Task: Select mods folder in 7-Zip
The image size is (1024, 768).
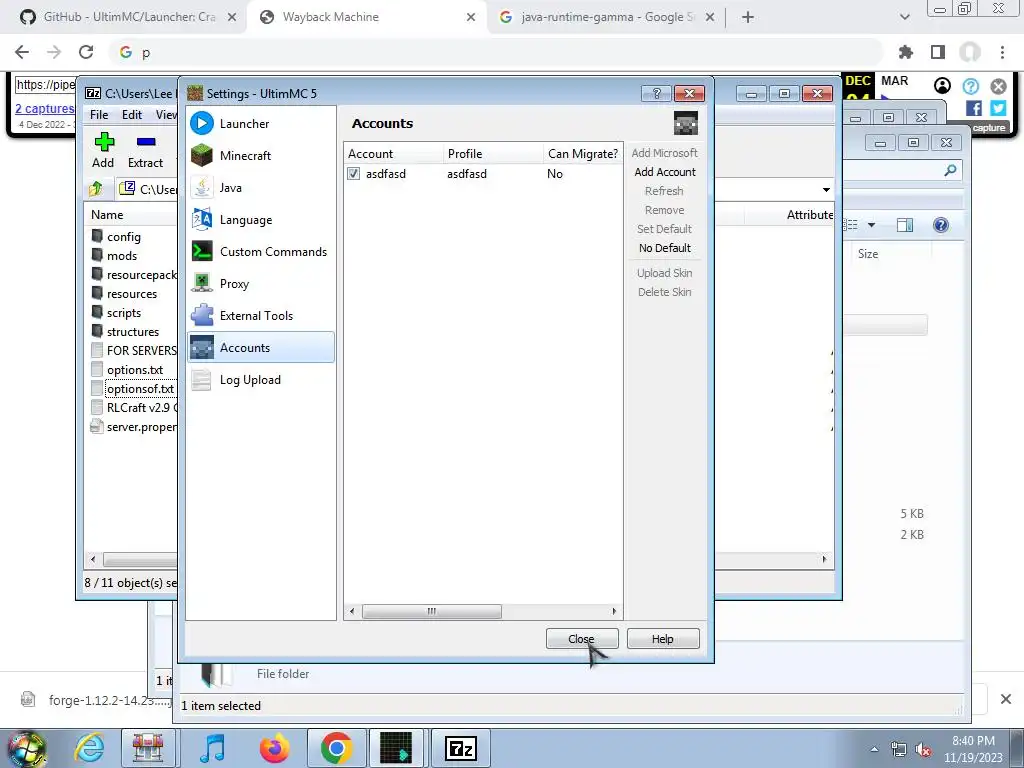Action: (x=122, y=255)
